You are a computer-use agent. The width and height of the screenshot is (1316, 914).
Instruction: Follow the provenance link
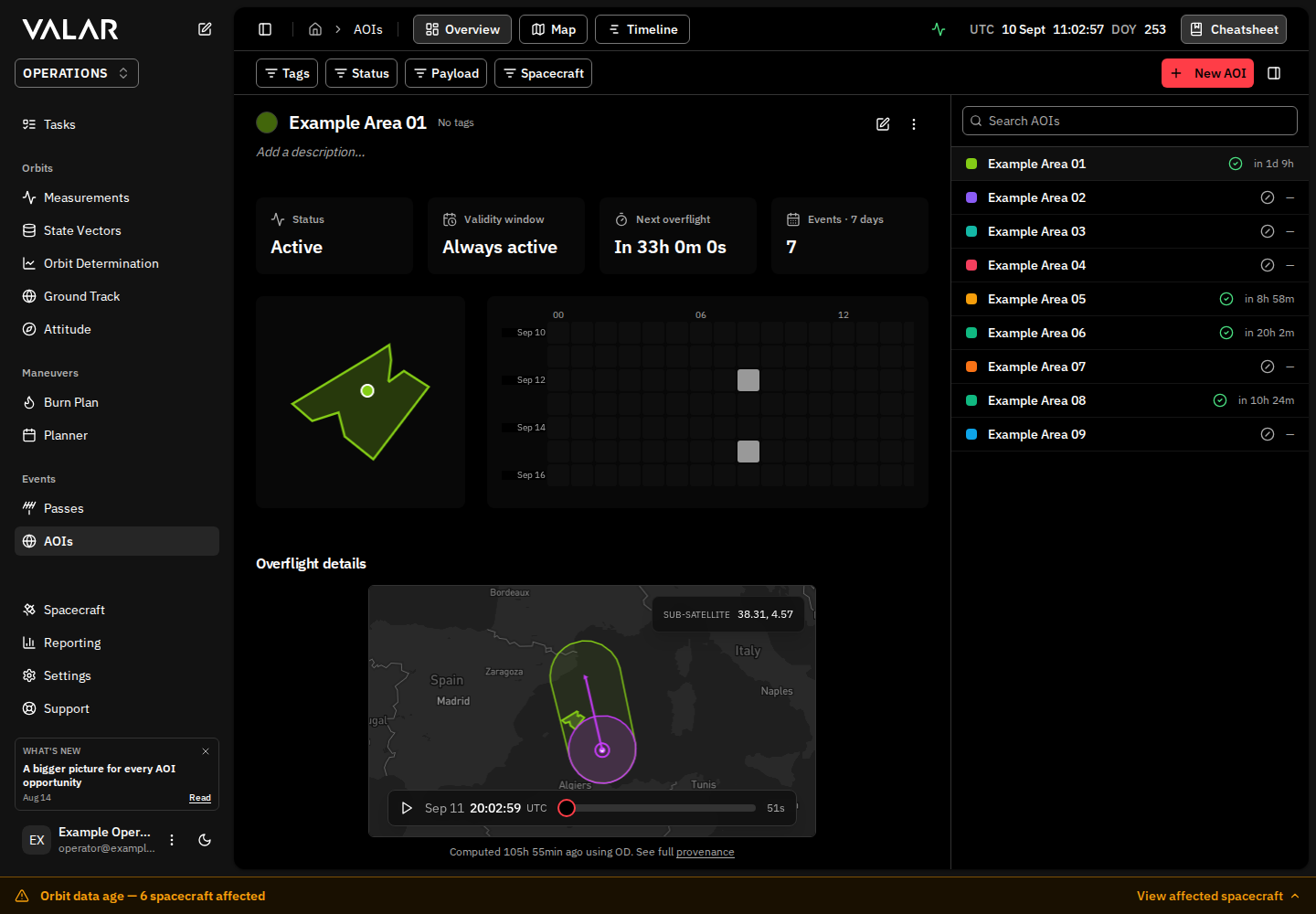coord(706,852)
